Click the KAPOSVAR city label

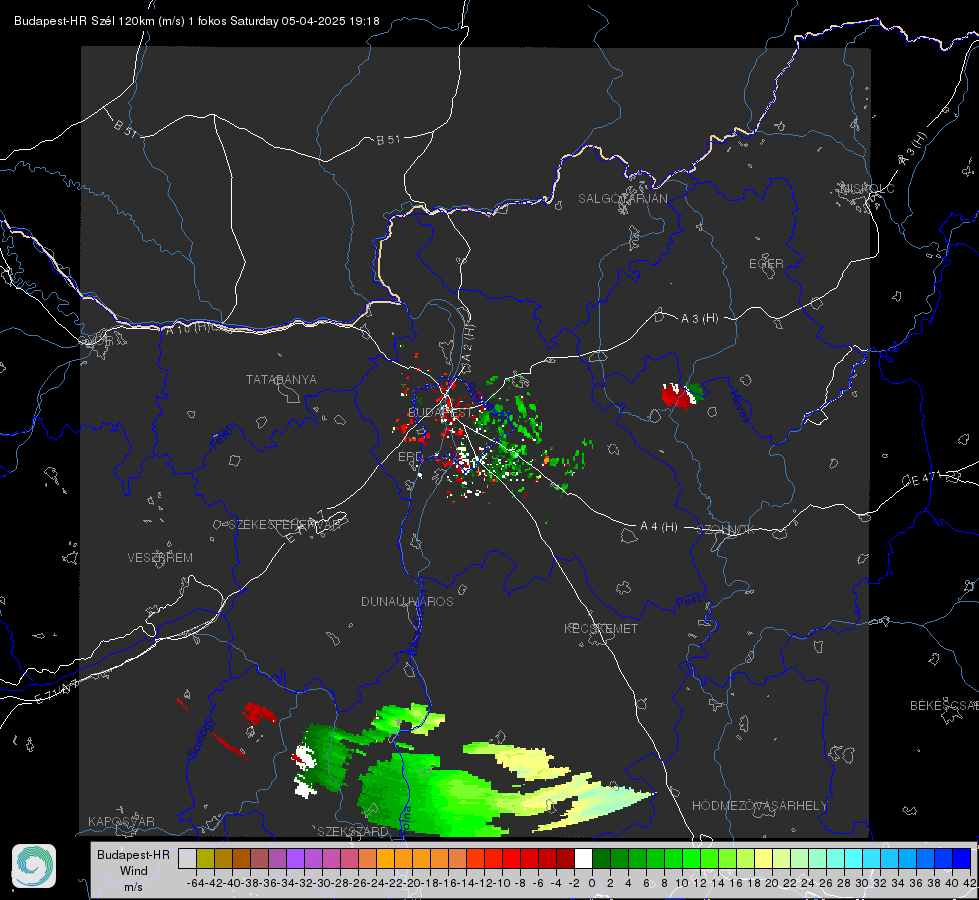(x=121, y=821)
